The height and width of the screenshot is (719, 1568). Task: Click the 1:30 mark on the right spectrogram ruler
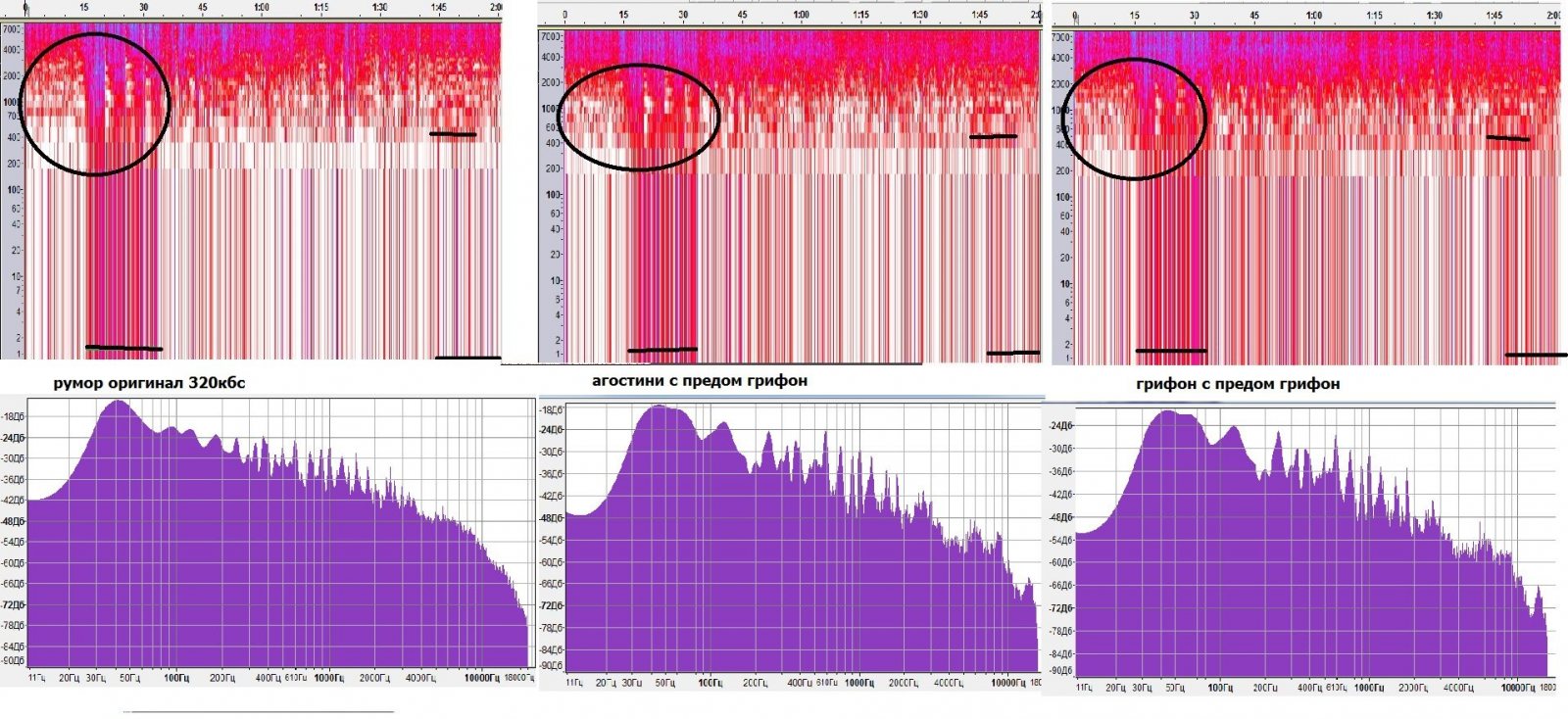click(x=1435, y=16)
